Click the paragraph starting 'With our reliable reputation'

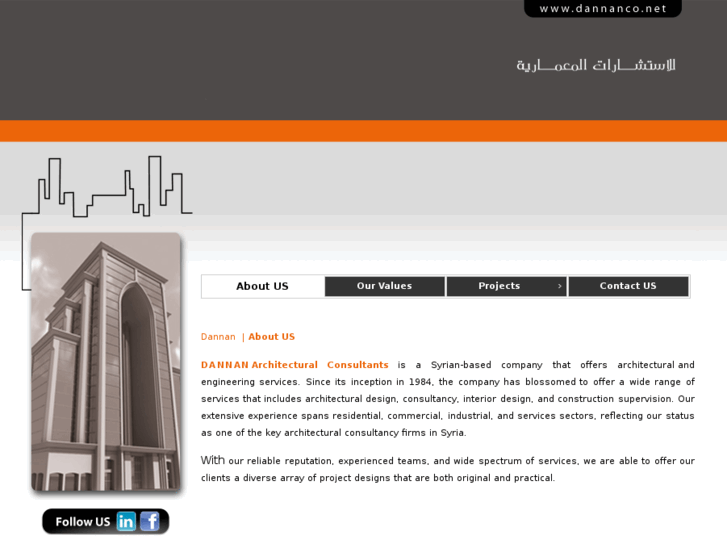[x=447, y=469]
